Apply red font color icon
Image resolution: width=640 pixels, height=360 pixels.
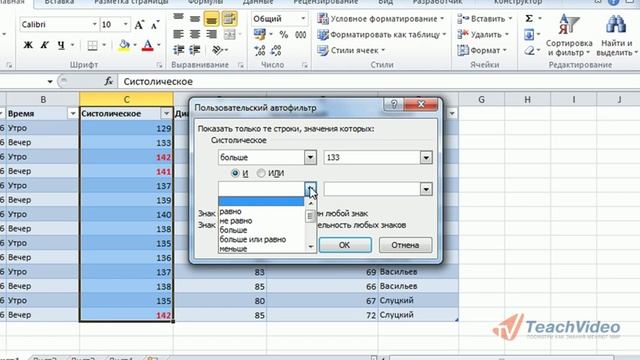[x=148, y=45]
